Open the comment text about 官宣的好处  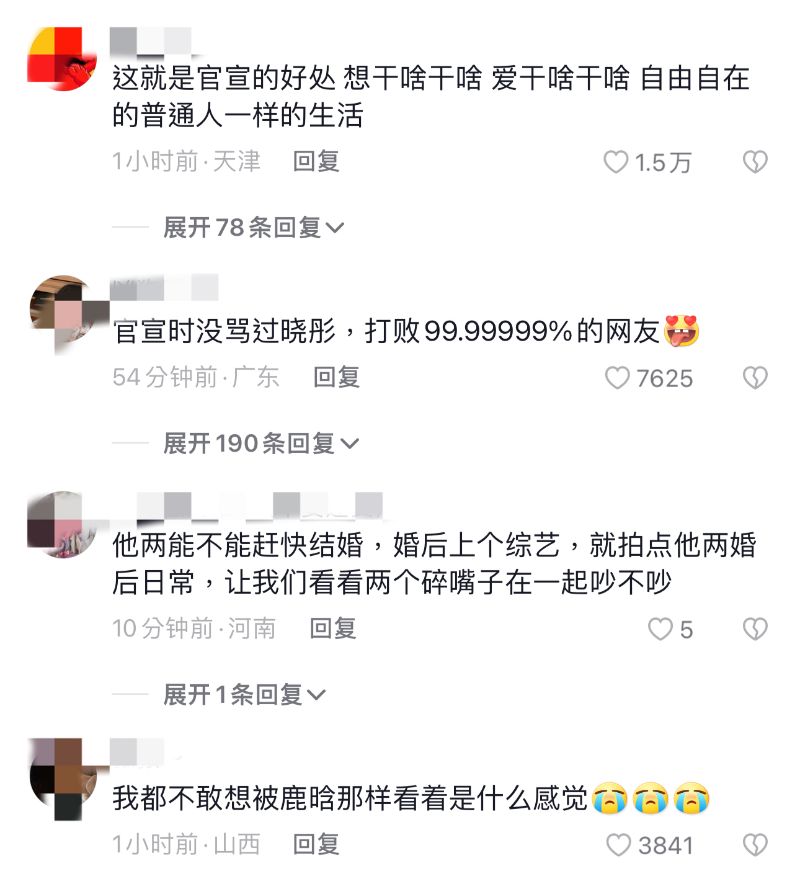tap(430, 96)
